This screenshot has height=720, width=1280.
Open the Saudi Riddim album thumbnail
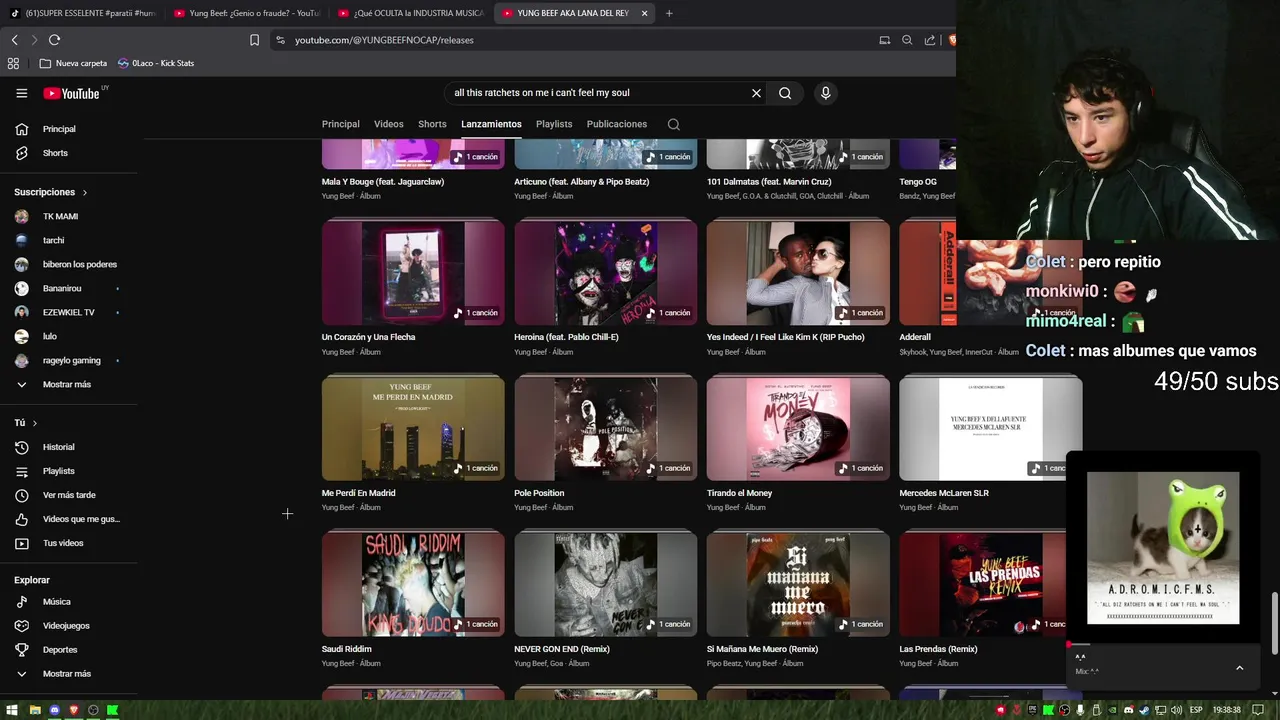point(413,584)
